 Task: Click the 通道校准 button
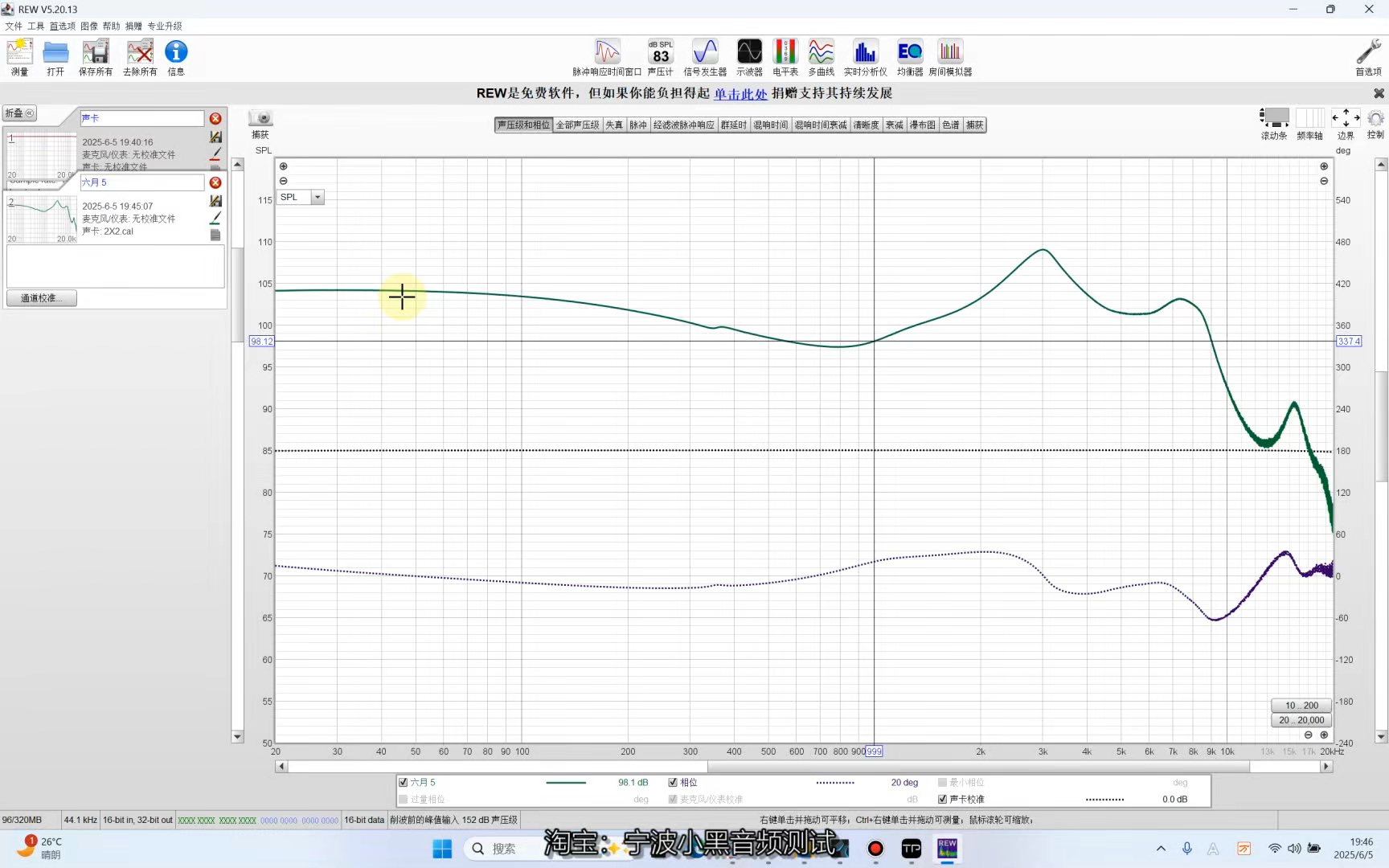pos(41,298)
